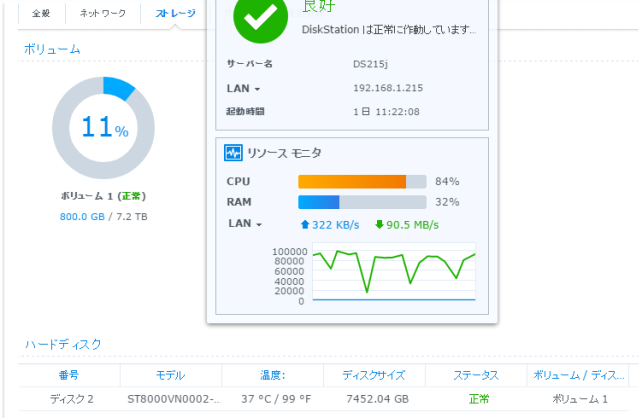
Task: Click the DiskStation は正常に作動しています message
Action: (x=389, y=29)
